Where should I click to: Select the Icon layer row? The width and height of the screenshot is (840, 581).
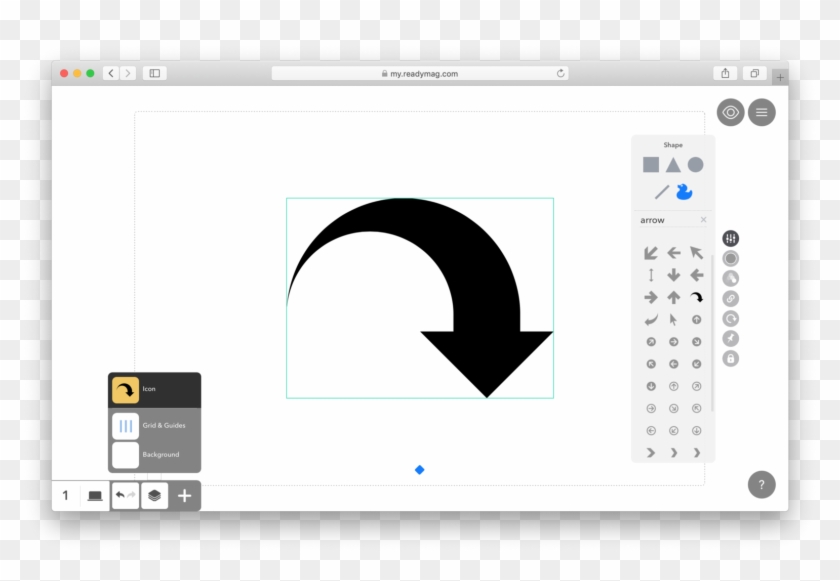154,390
